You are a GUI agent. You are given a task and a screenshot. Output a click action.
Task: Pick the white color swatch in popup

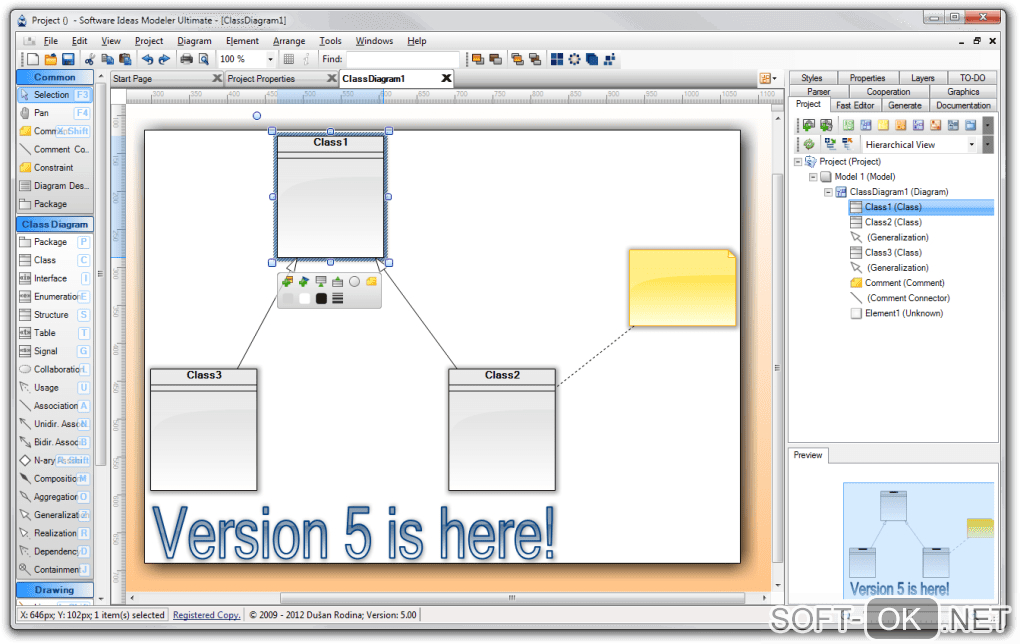304,299
